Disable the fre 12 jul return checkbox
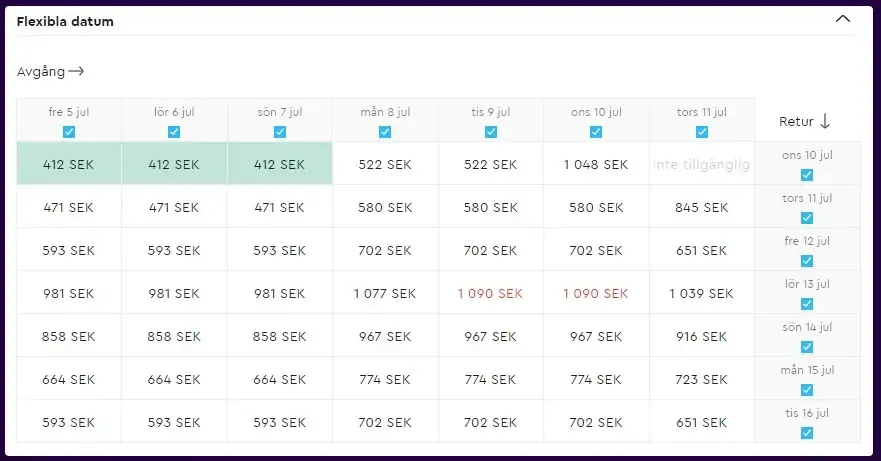881x461 pixels. (x=807, y=261)
